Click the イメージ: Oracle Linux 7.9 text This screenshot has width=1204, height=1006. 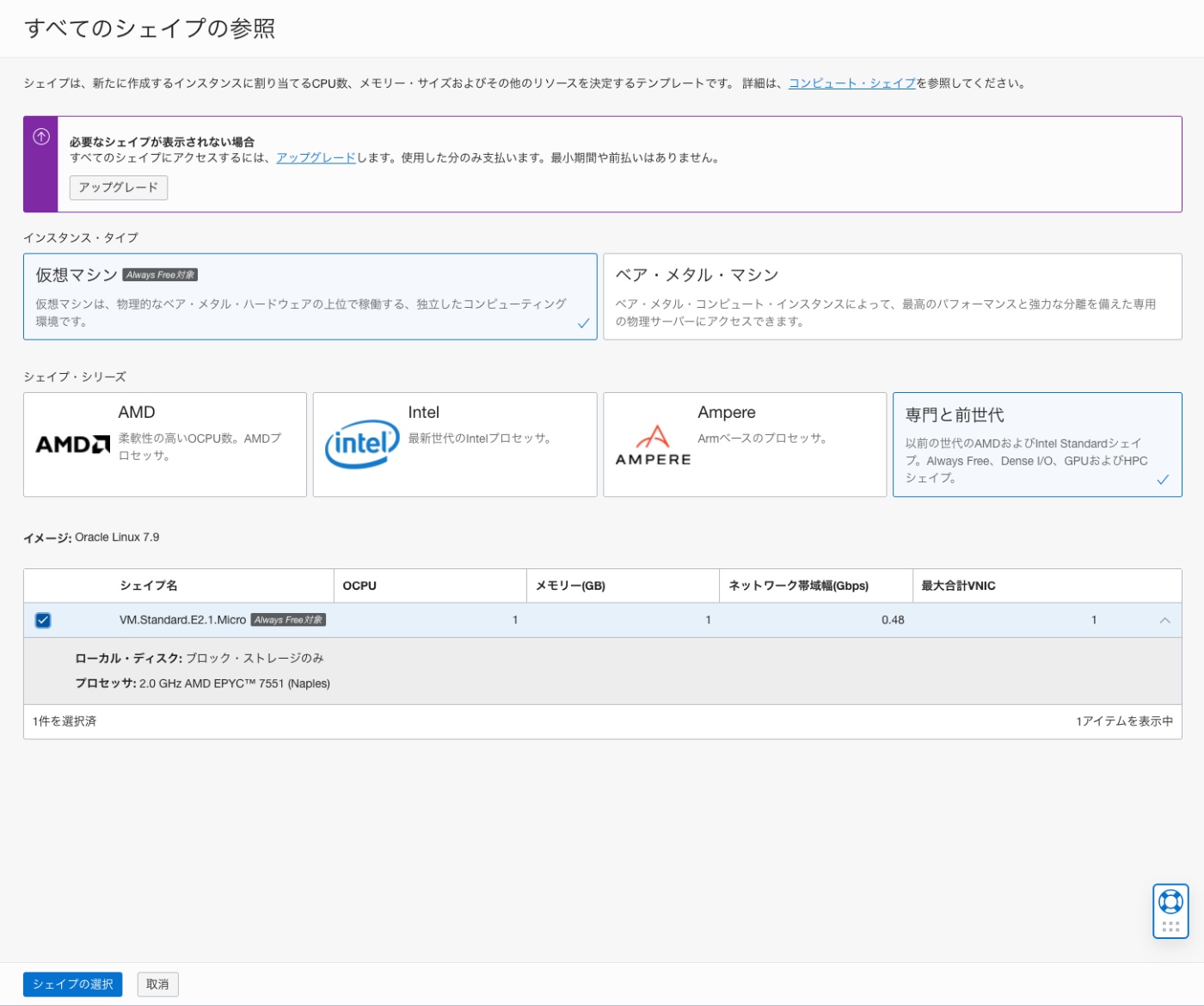[x=91, y=537]
